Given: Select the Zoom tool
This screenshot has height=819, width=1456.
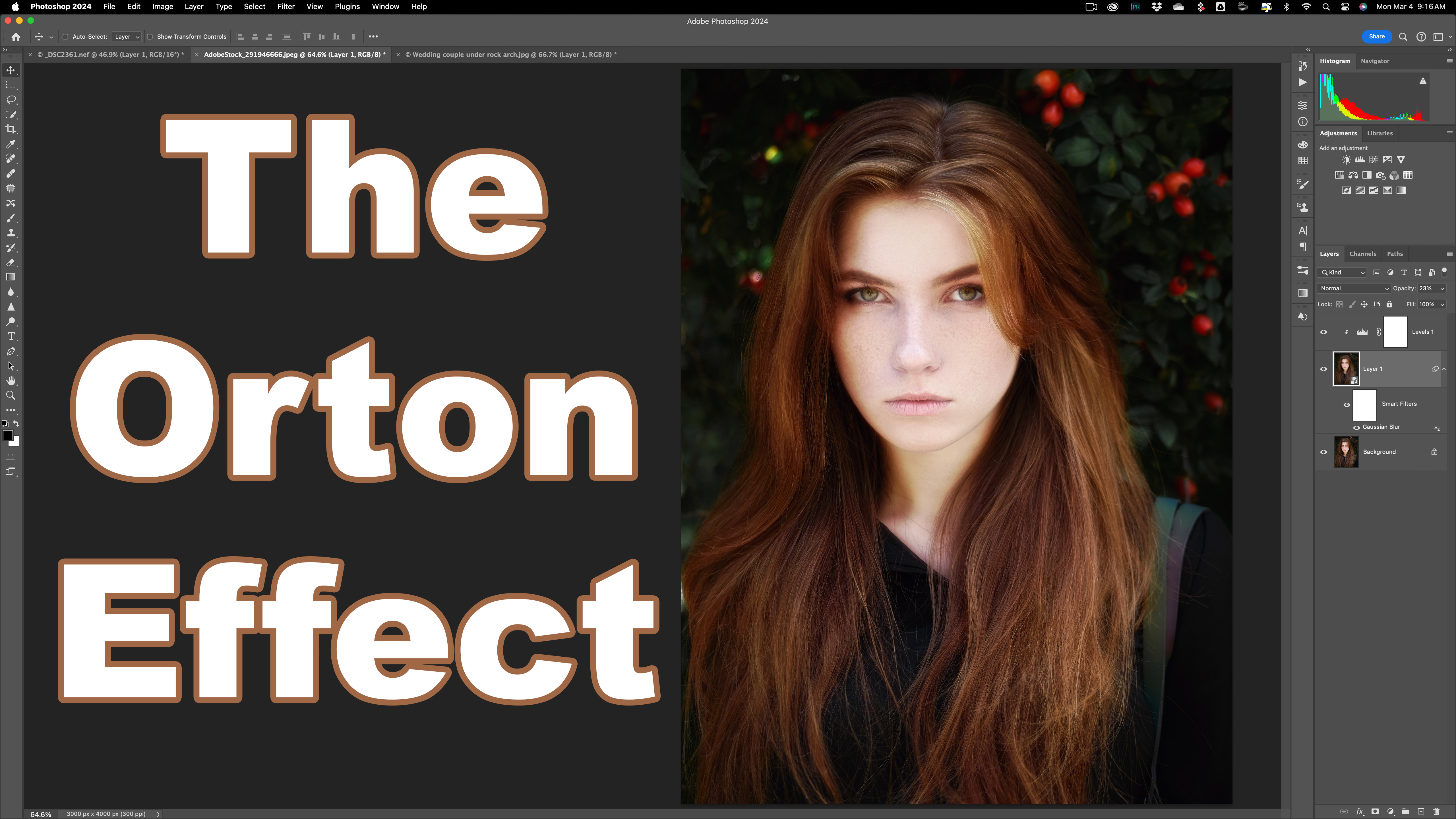Looking at the screenshot, I should pyautogui.click(x=11, y=396).
